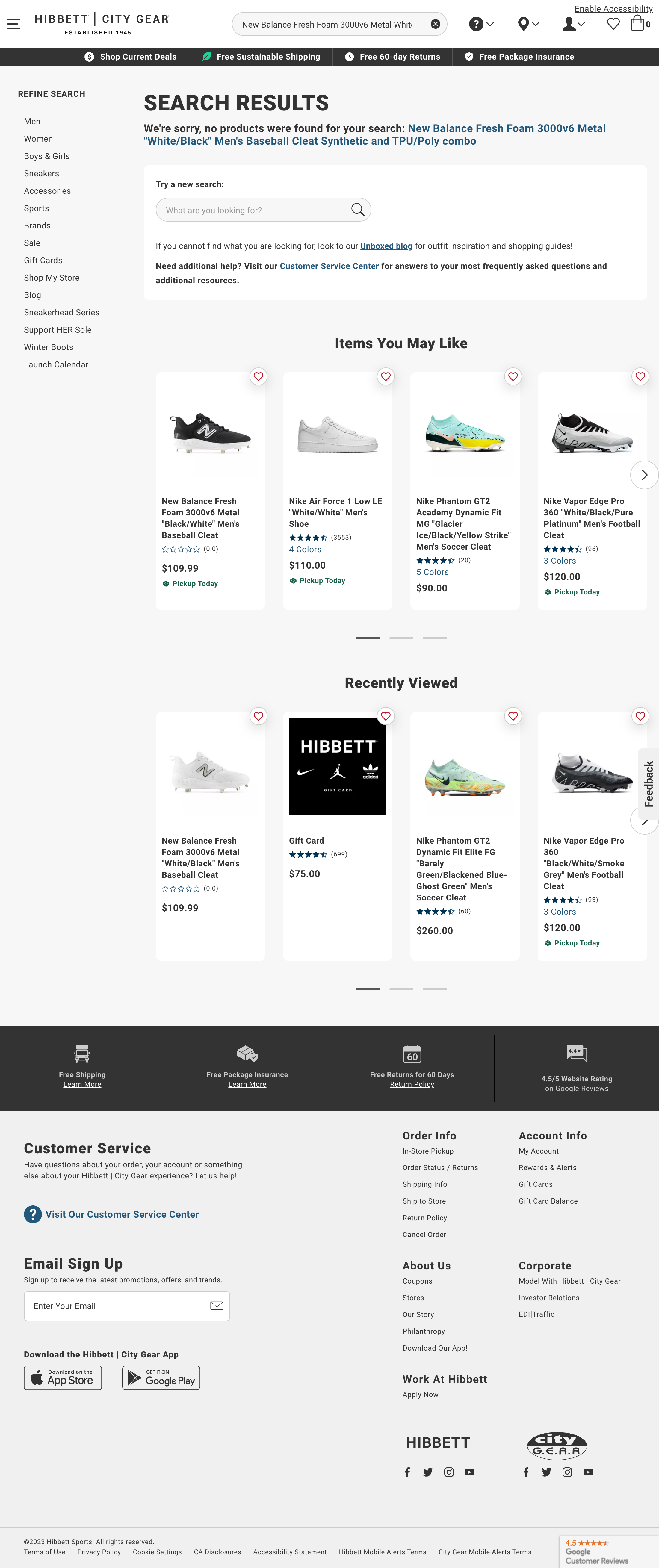The height and width of the screenshot is (1568, 659).
Task: Click the Unboxed blog link
Action: 386,246
